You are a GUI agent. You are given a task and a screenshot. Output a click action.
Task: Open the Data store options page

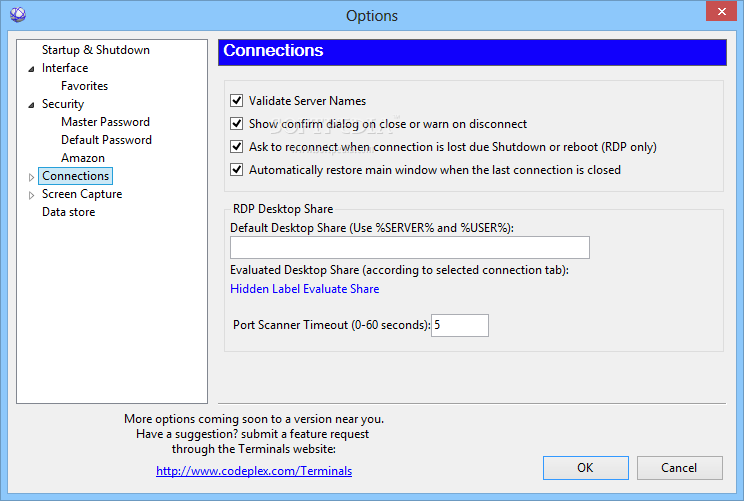(x=69, y=212)
